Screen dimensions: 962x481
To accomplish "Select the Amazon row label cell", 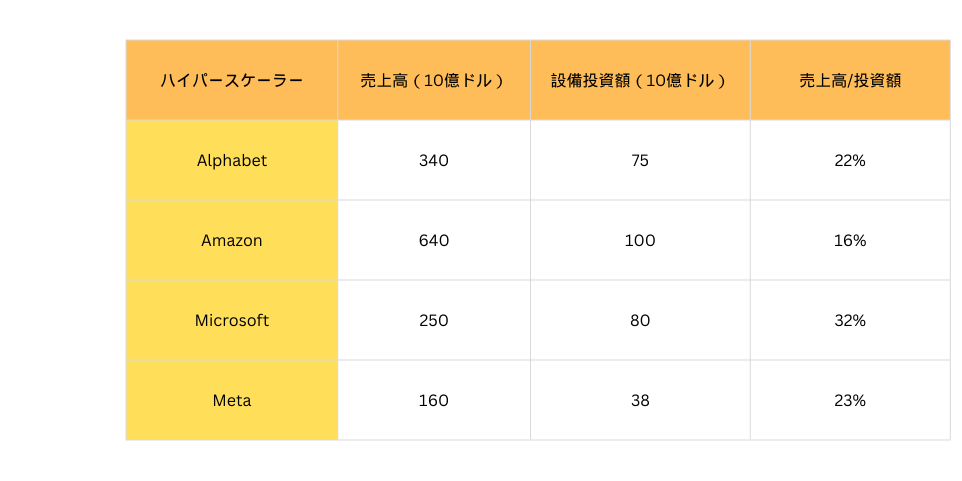I will [232, 240].
